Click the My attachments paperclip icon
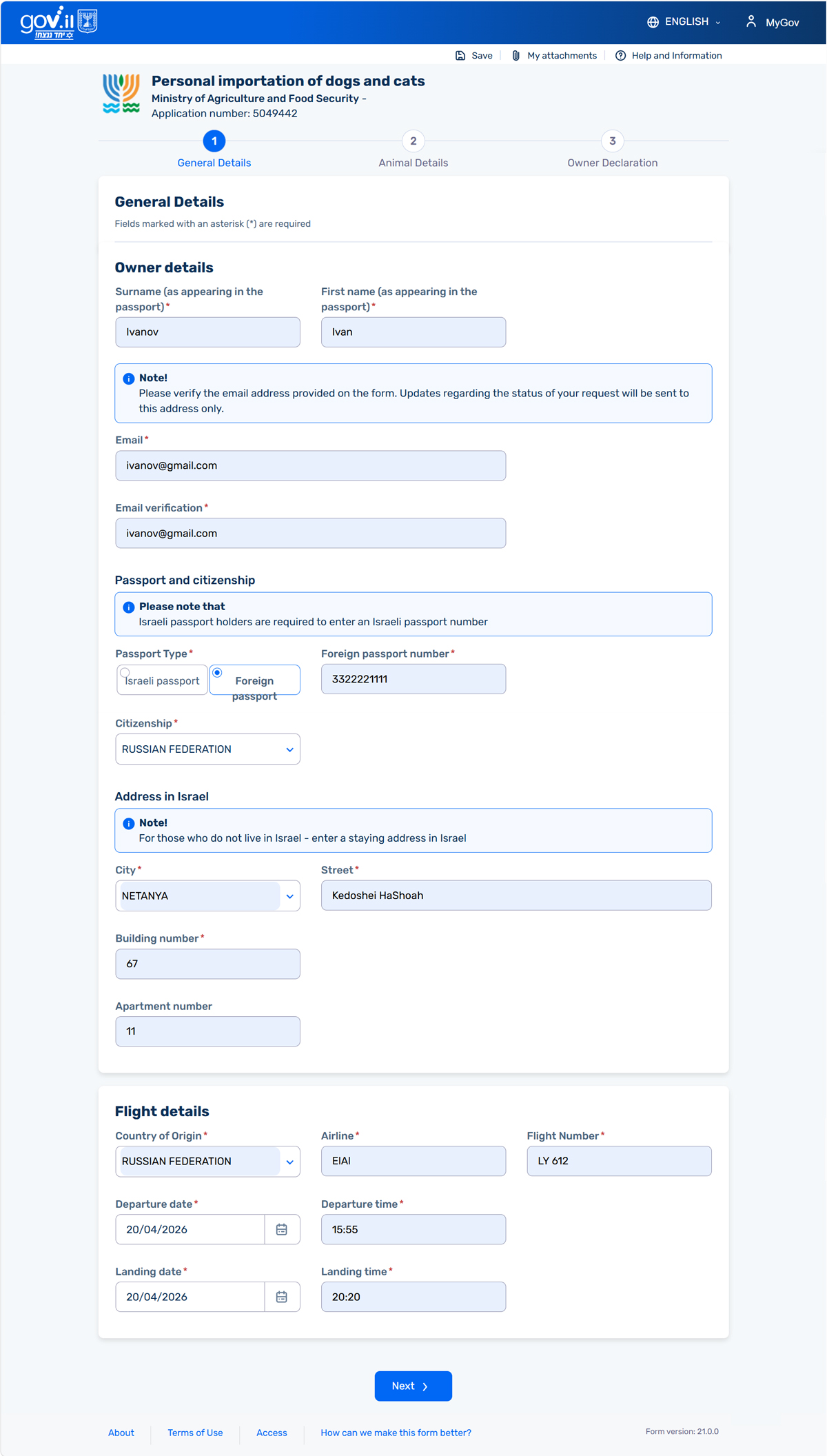 515,56
